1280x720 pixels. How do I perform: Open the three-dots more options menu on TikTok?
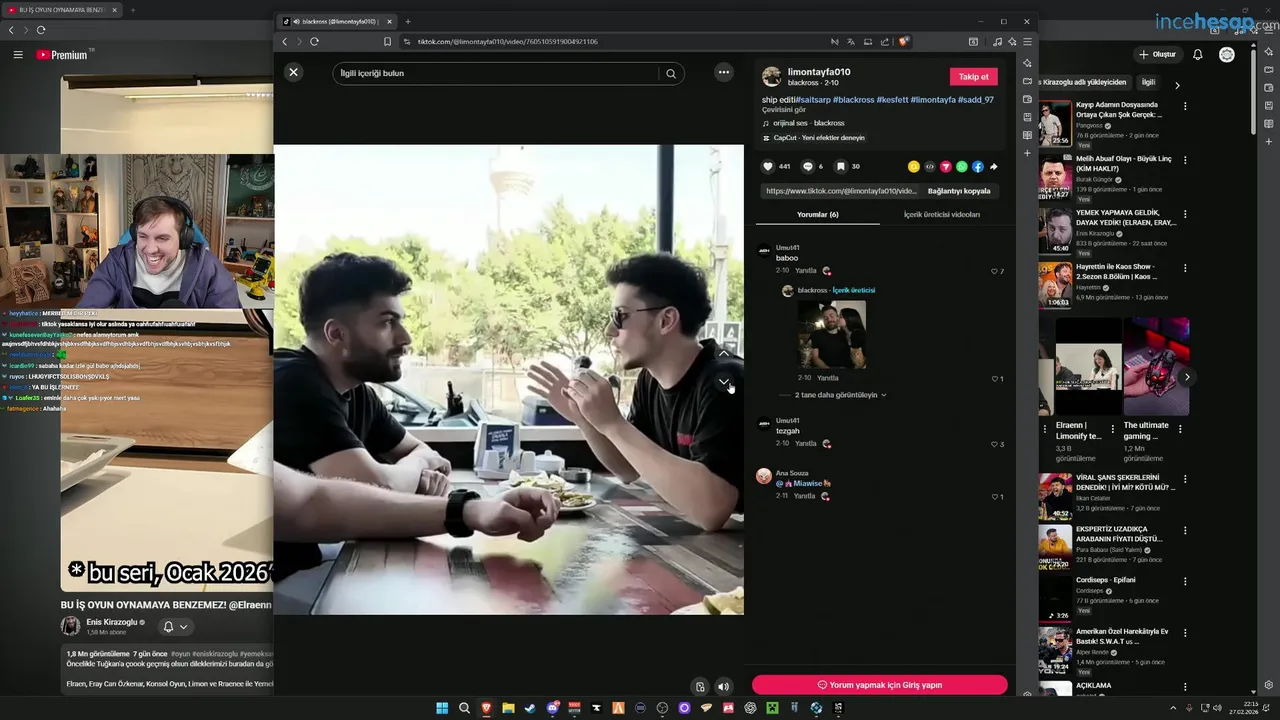tap(724, 72)
